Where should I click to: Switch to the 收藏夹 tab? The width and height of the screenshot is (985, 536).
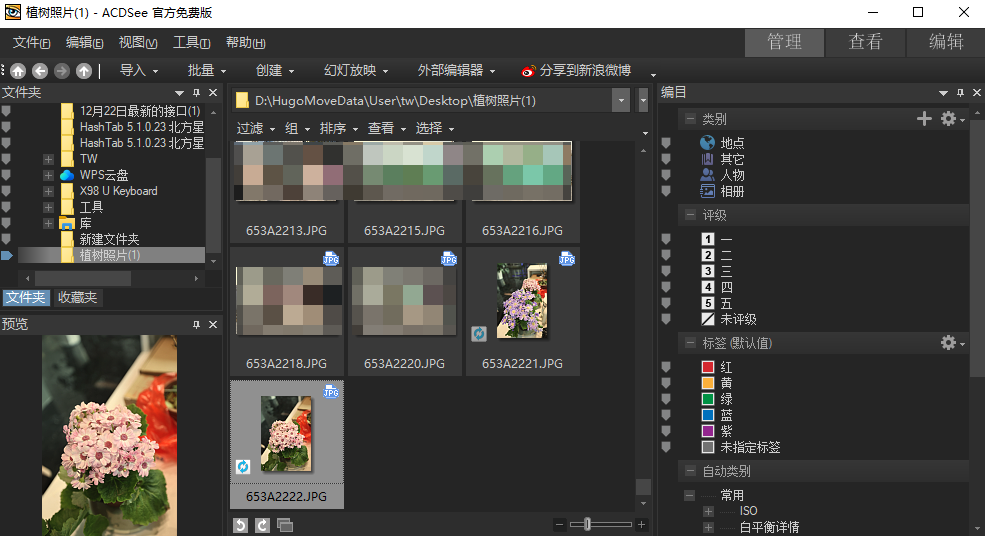[77, 297]
